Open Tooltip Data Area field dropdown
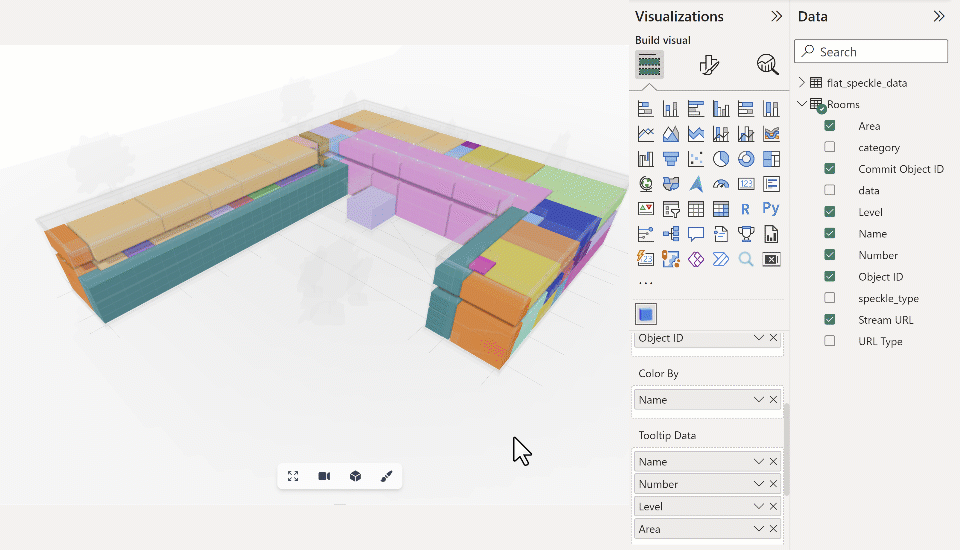Viewport: 960px width, 550px height. coord(759,529)
